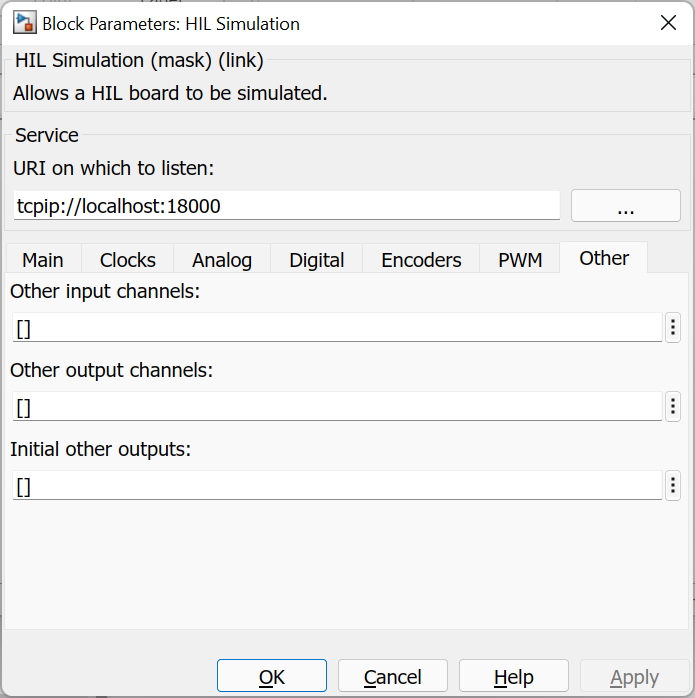Click the Initial other outputs field
Image resolution: width=695 pixels, height=698 pixels.
(336, 486)
